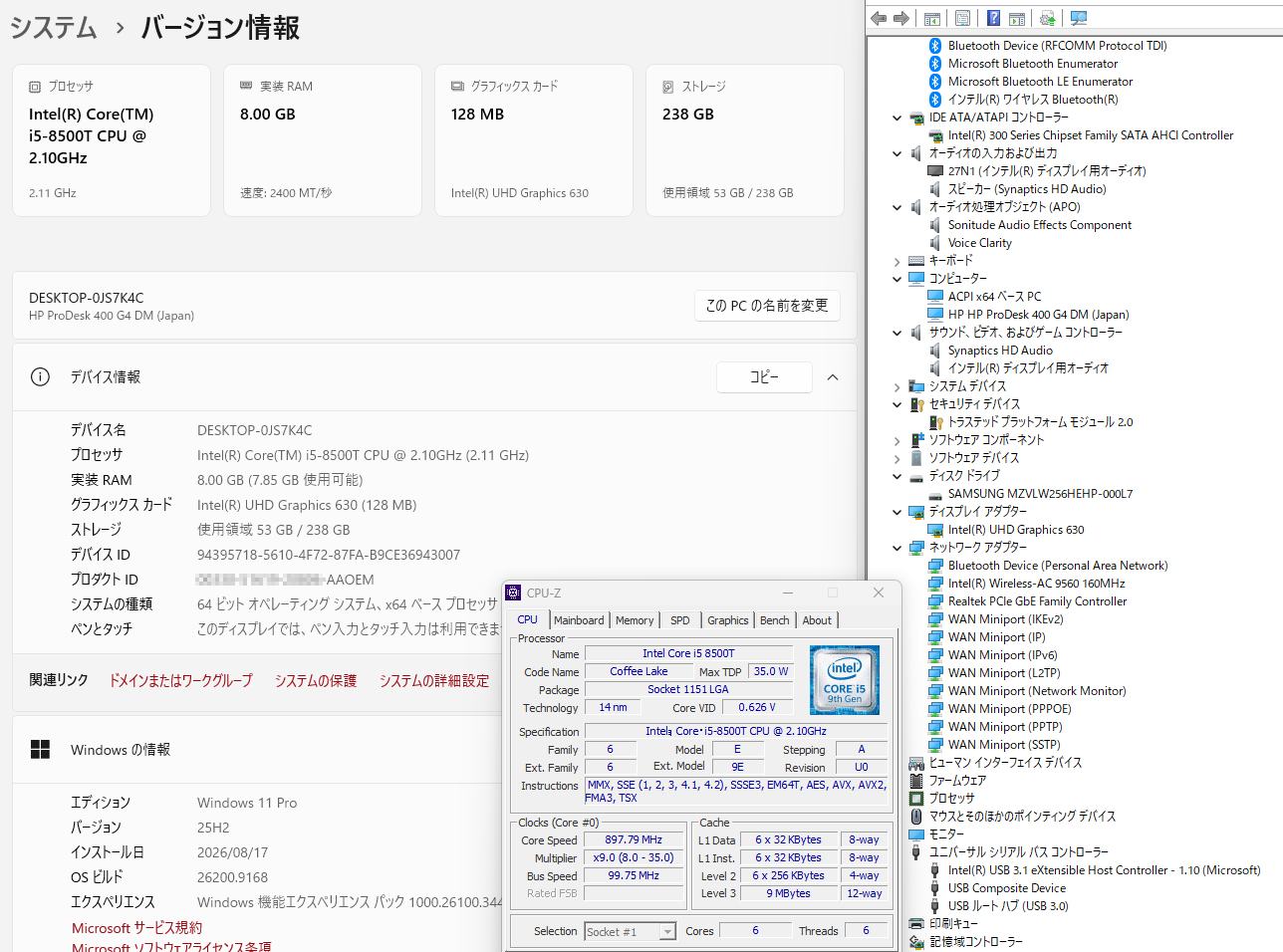Click the CPU-Z Code Name field showing Coffee Lake
The image size is (1283, 952).
639,672
